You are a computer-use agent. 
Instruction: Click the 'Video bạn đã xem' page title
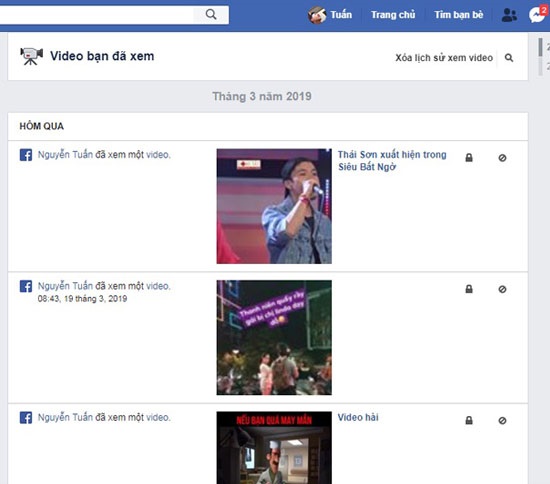[102, 56]
